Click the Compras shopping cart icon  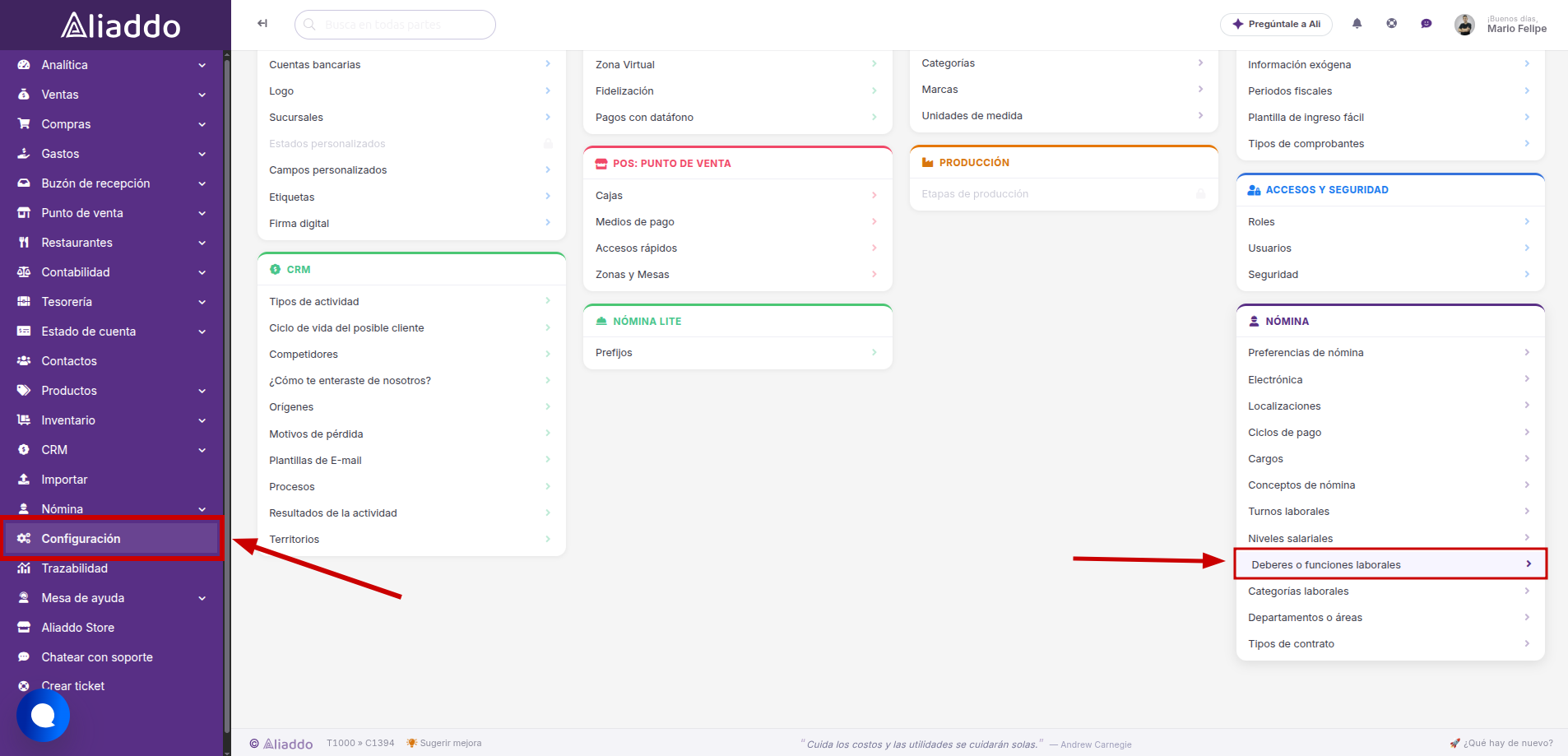(24, 124)
